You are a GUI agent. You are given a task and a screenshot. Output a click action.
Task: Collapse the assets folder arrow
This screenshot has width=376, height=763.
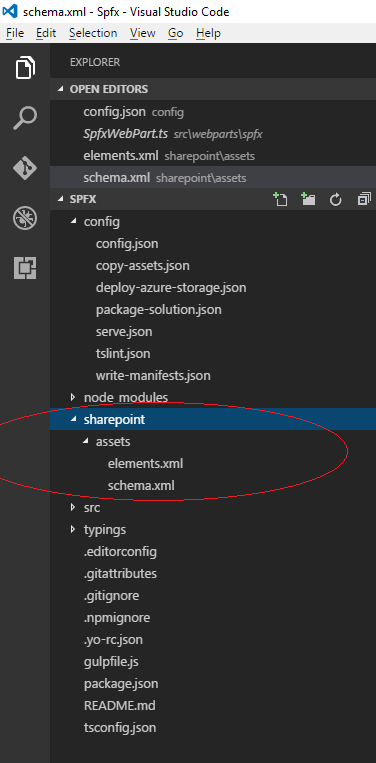point(86,441)
